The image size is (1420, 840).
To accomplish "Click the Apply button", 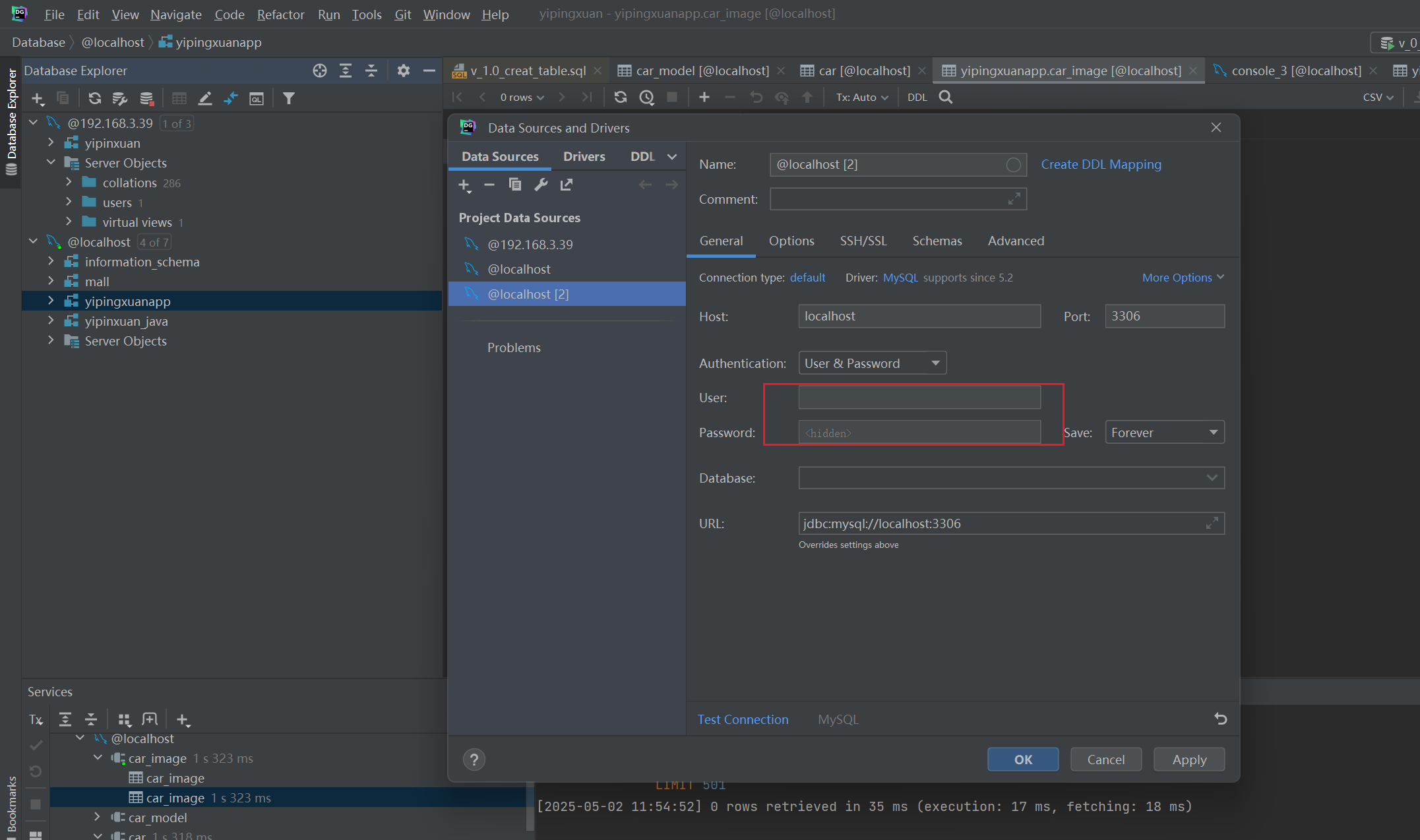I will pyautogui.click(x=1188, y=760).
